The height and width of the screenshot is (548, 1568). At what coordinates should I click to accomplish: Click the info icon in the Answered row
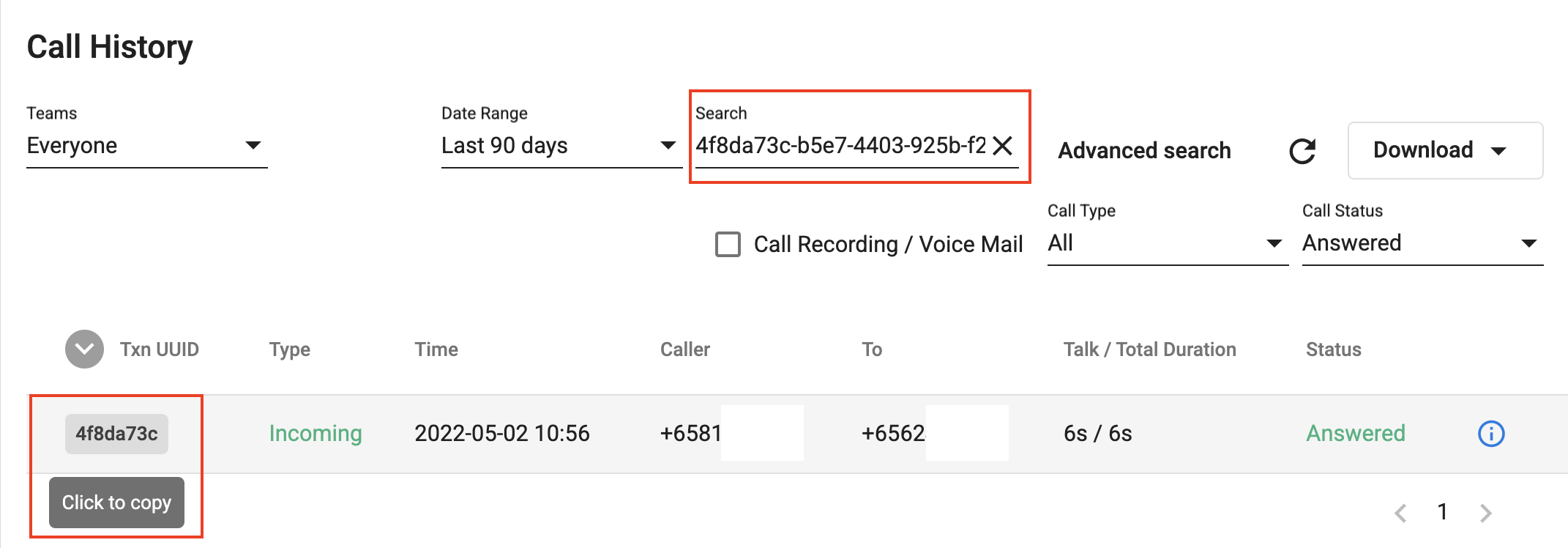[x=1491, y=434]
